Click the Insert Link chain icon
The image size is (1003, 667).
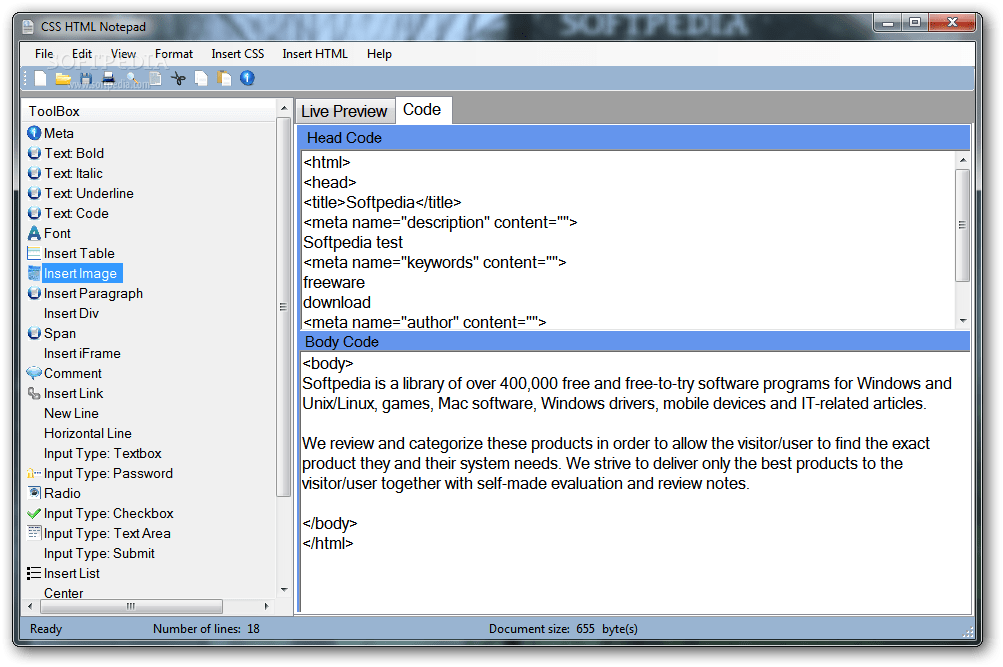pos(34,393)
